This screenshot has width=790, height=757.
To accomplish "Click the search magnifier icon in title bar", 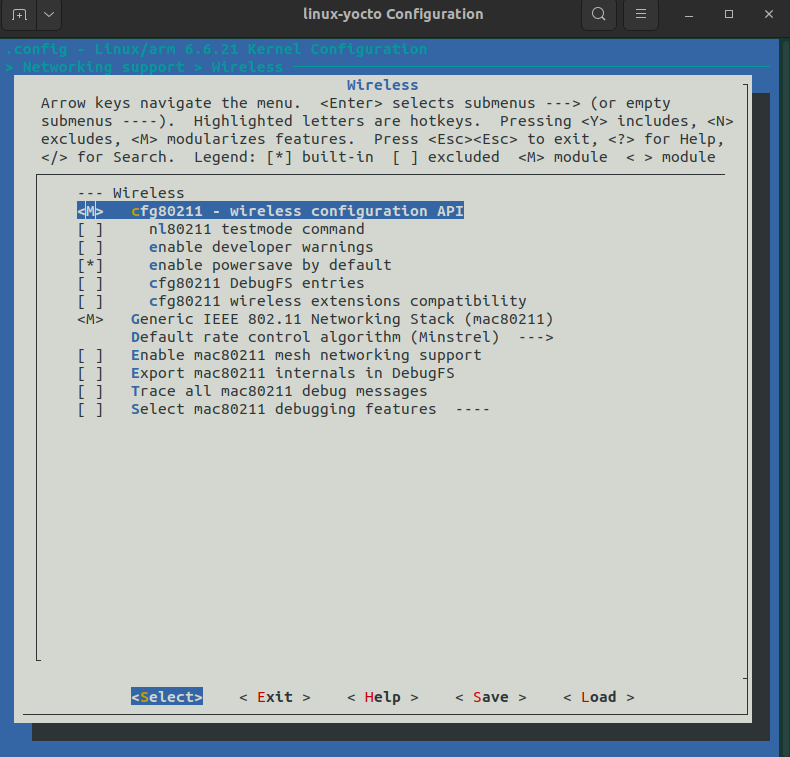I will [598, 15].
